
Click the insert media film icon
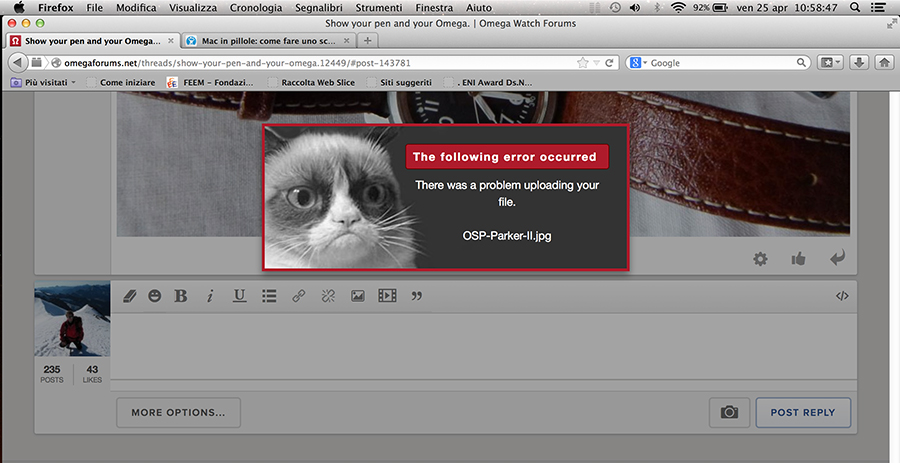[x=387, y=296]
